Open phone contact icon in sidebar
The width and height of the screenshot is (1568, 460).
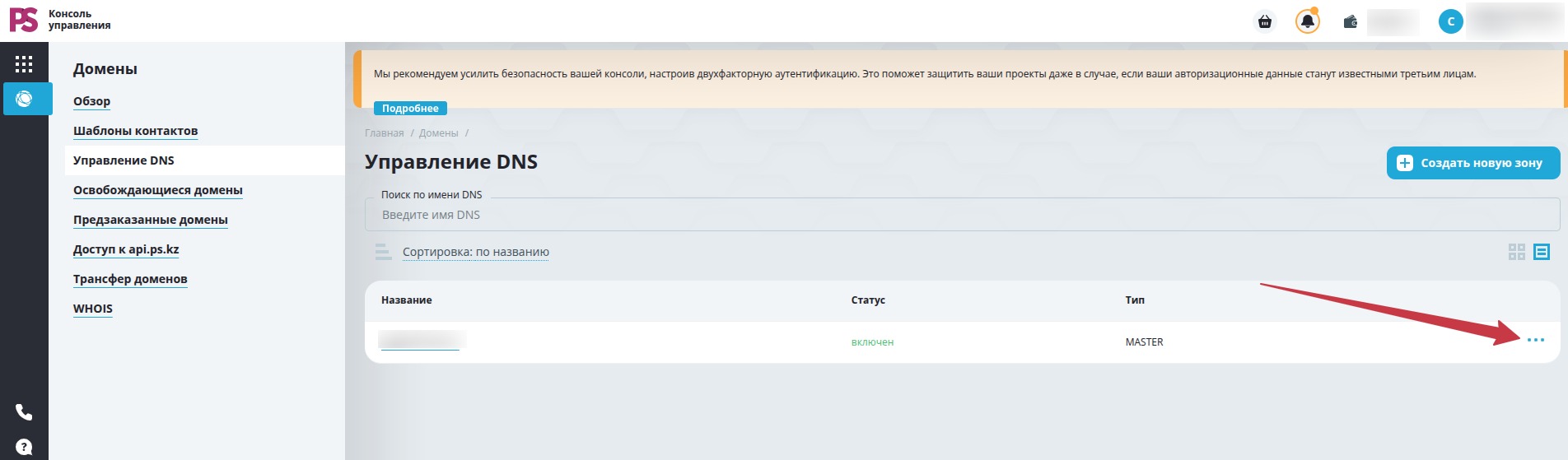(x=24, y=411)
